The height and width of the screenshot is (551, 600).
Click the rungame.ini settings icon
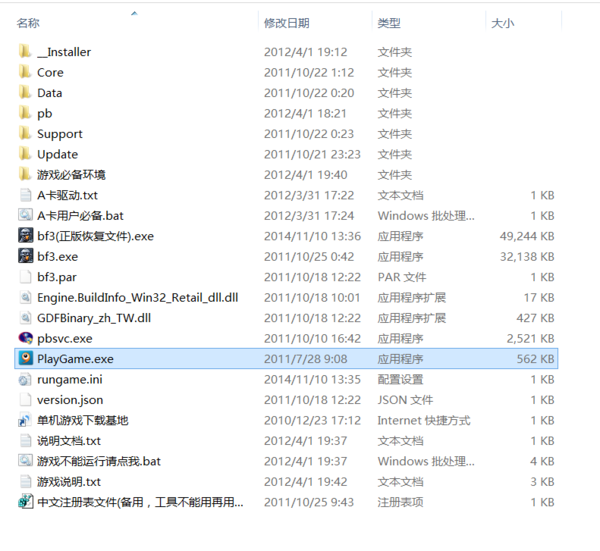[x=24, y=379]
